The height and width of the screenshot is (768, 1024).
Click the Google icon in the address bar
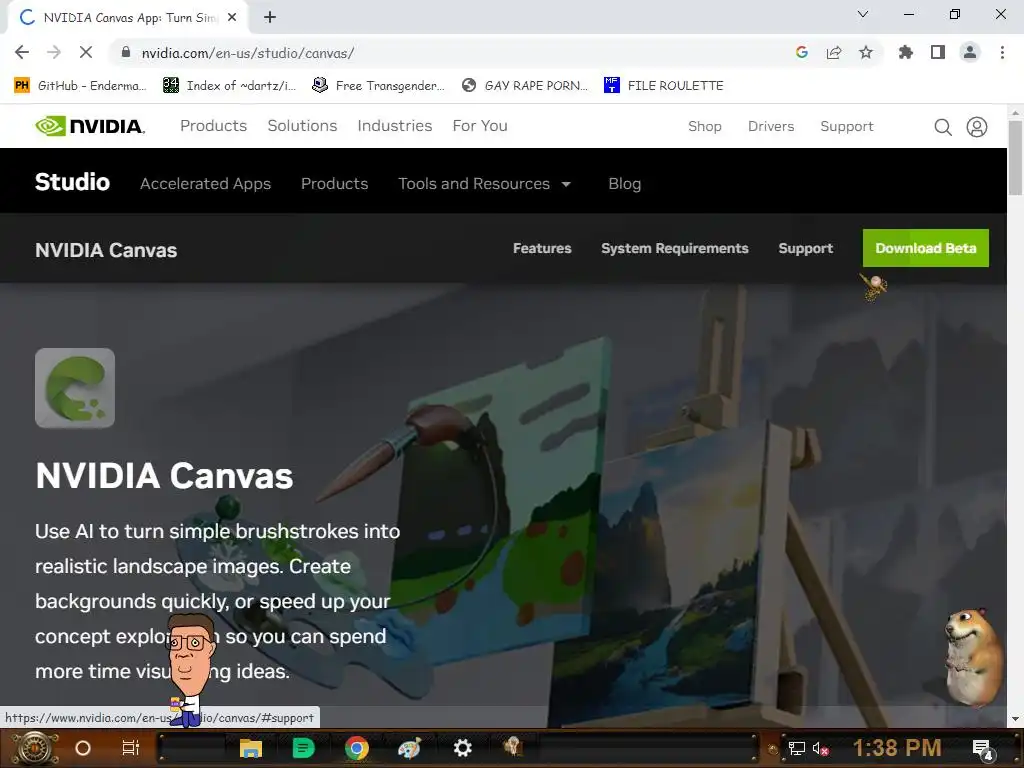coord(802,52)
